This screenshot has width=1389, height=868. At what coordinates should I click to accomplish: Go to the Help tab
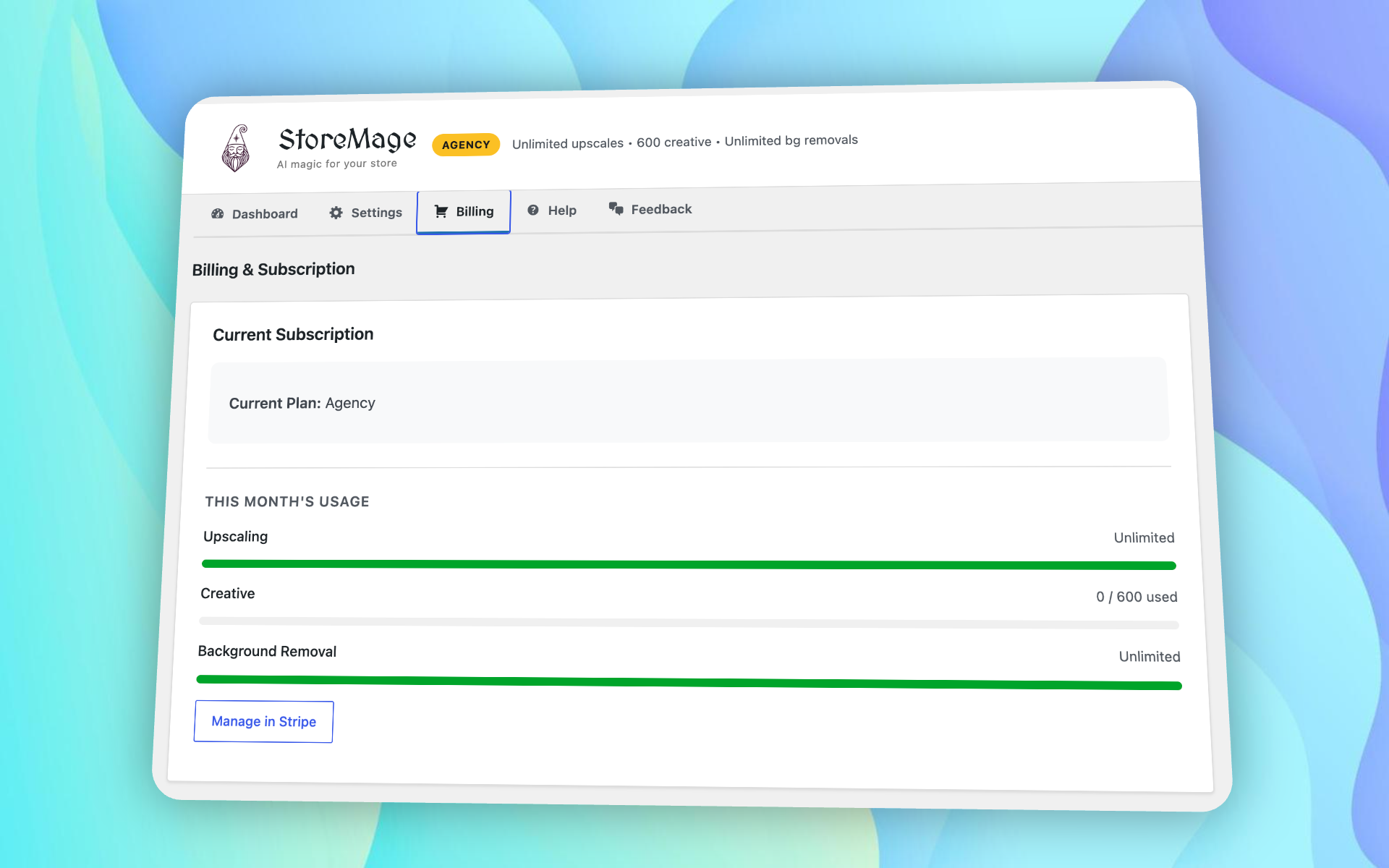(x=552, y=210)
